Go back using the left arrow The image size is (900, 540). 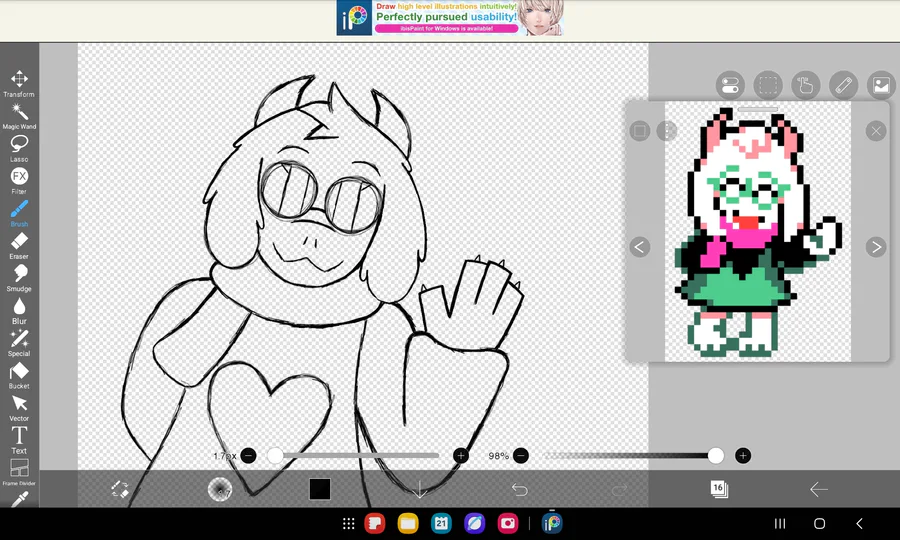coord(818,490)
